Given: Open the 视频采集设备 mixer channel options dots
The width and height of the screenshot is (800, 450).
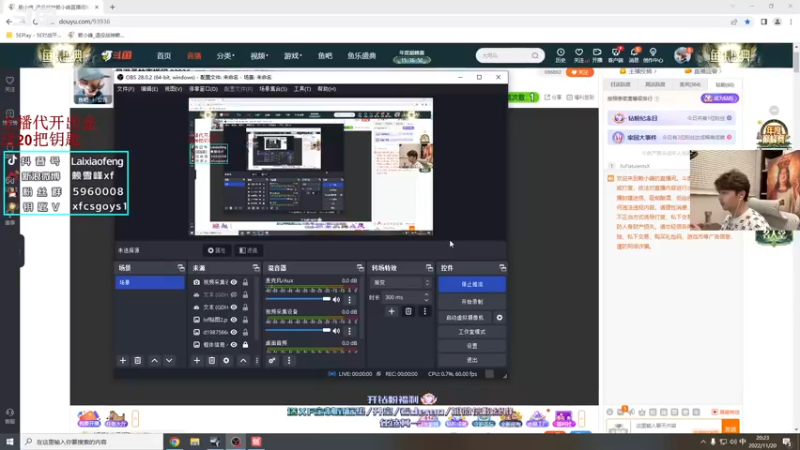Looking at the screenshot, I should (349, 331).
